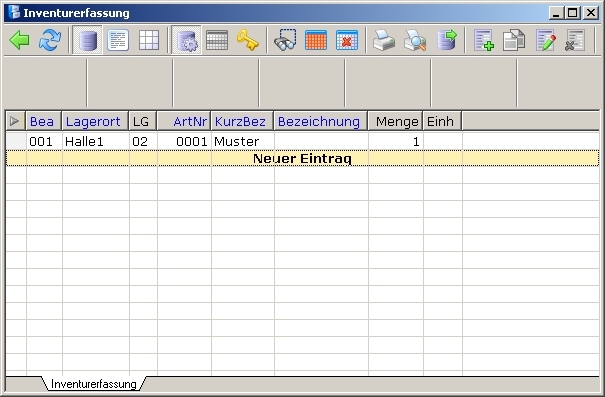Click the Bezeichnung column header
This screenshot has height=397, width=605.
click(320, 121)
